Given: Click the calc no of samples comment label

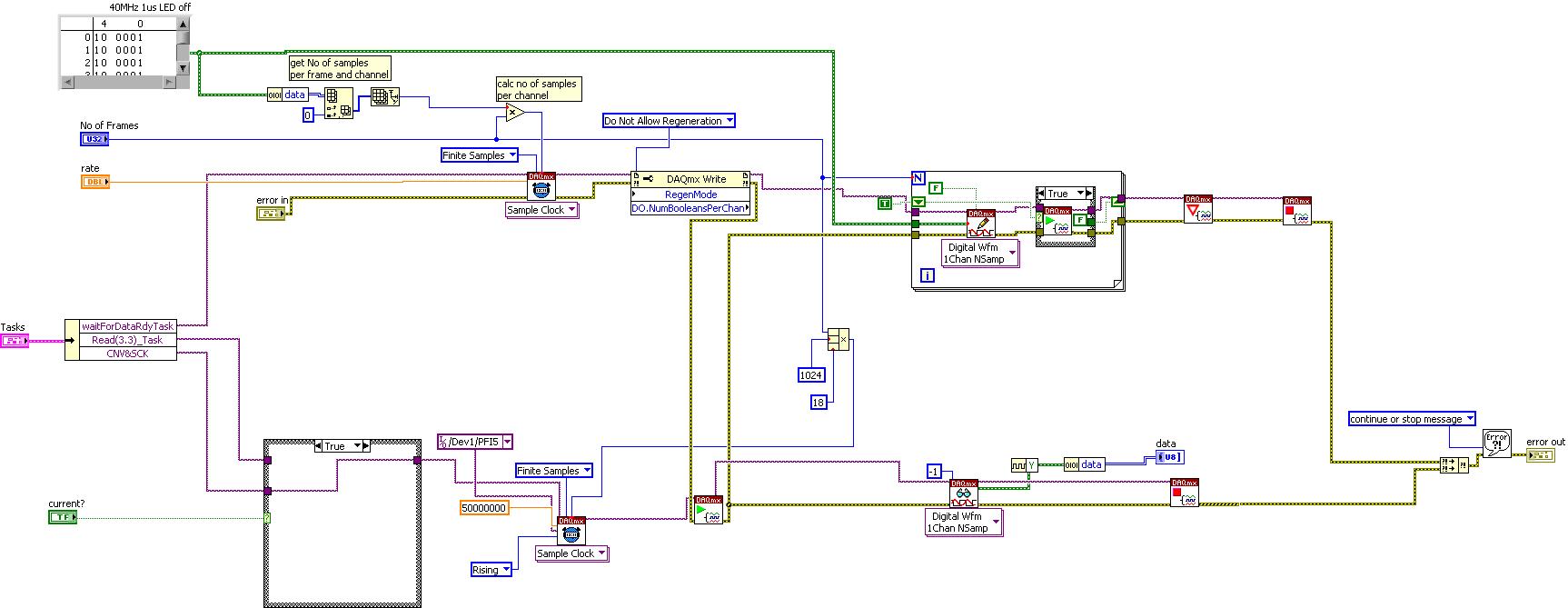Looking at the screenshot, I should 537,89.
